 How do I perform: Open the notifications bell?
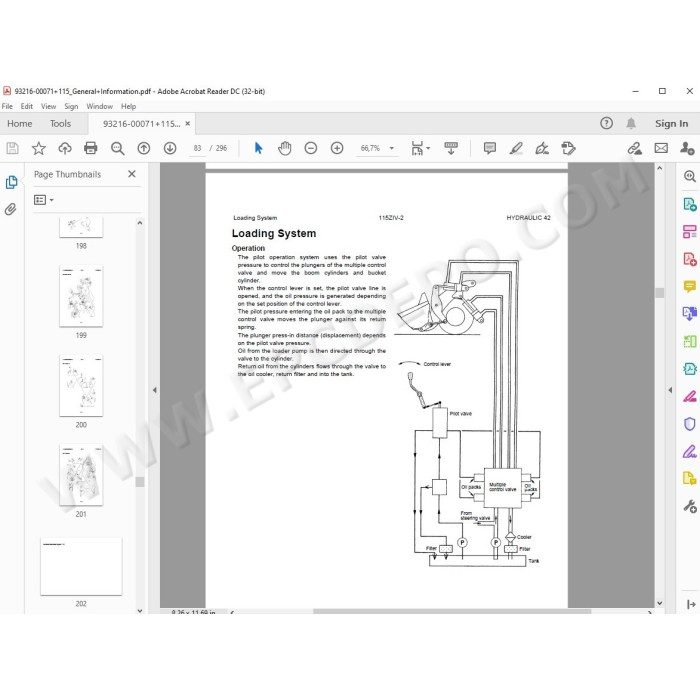pos(631,123)
